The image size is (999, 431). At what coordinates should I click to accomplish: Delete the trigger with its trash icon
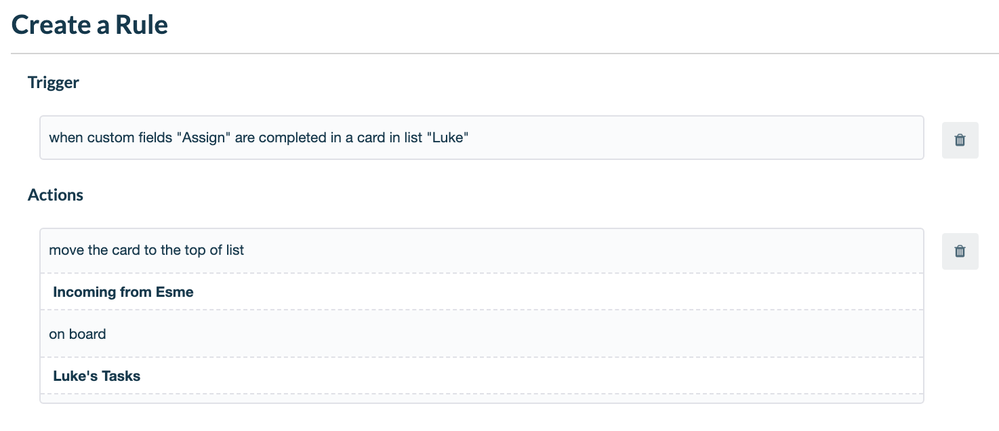coord(959,140)
